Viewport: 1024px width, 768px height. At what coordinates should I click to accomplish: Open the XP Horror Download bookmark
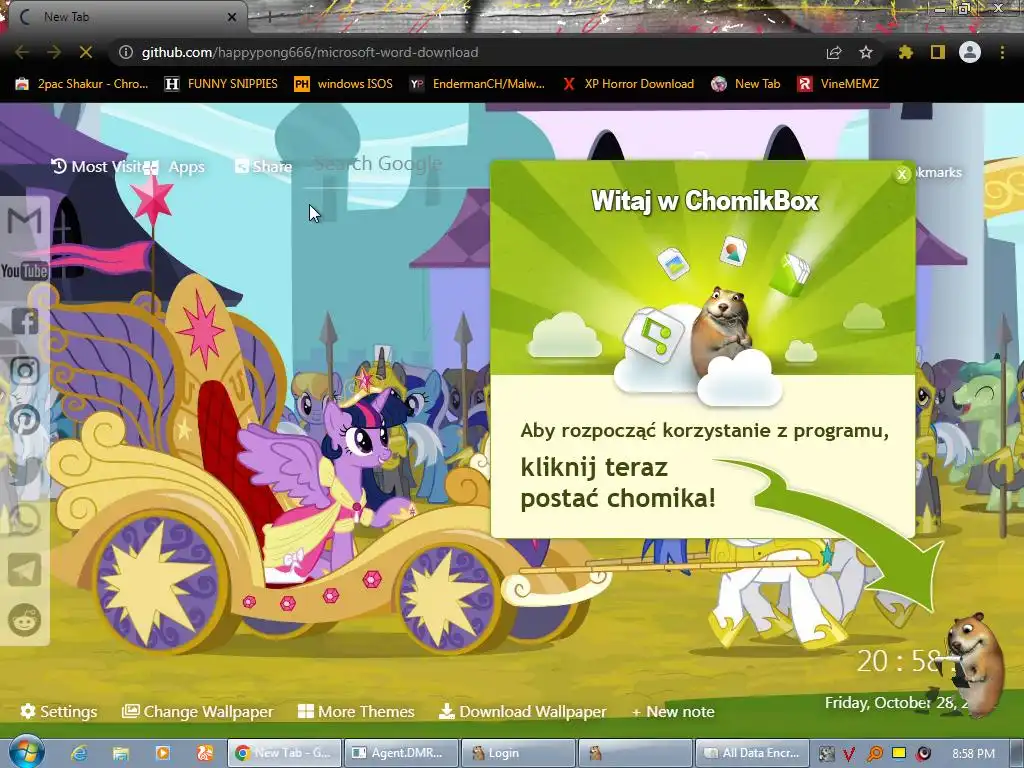(628, 84)
